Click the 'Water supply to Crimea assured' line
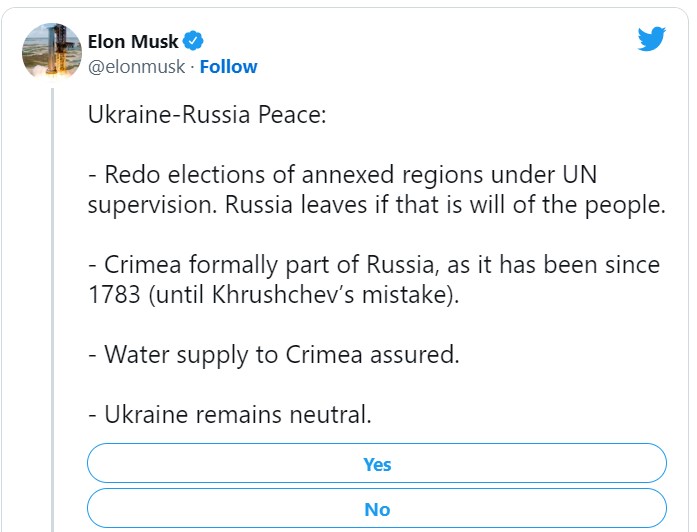The height and width of the screenshot is (532, 697). pyautogui.click(x=273, y=355)
